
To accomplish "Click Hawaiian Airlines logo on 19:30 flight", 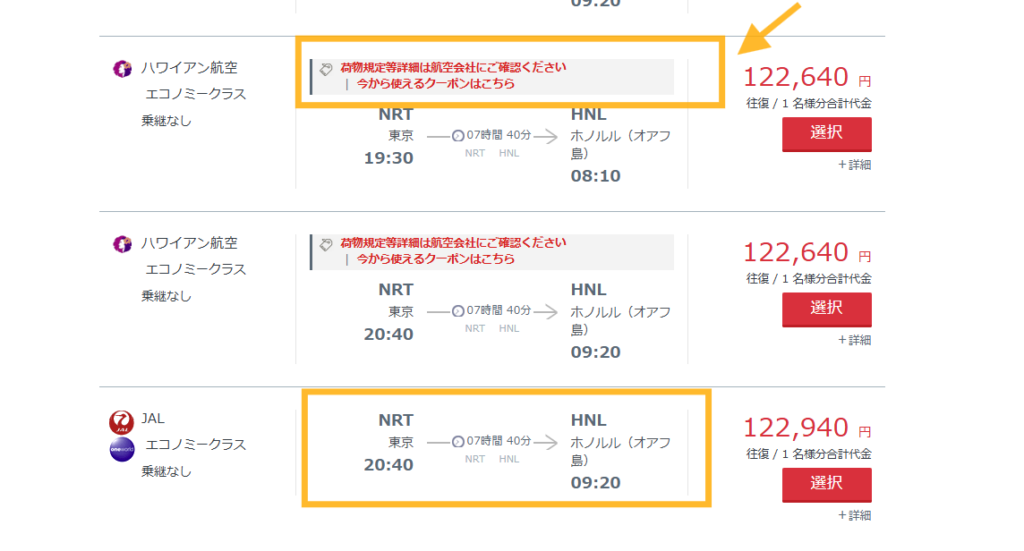I will (x=122, y=69).
